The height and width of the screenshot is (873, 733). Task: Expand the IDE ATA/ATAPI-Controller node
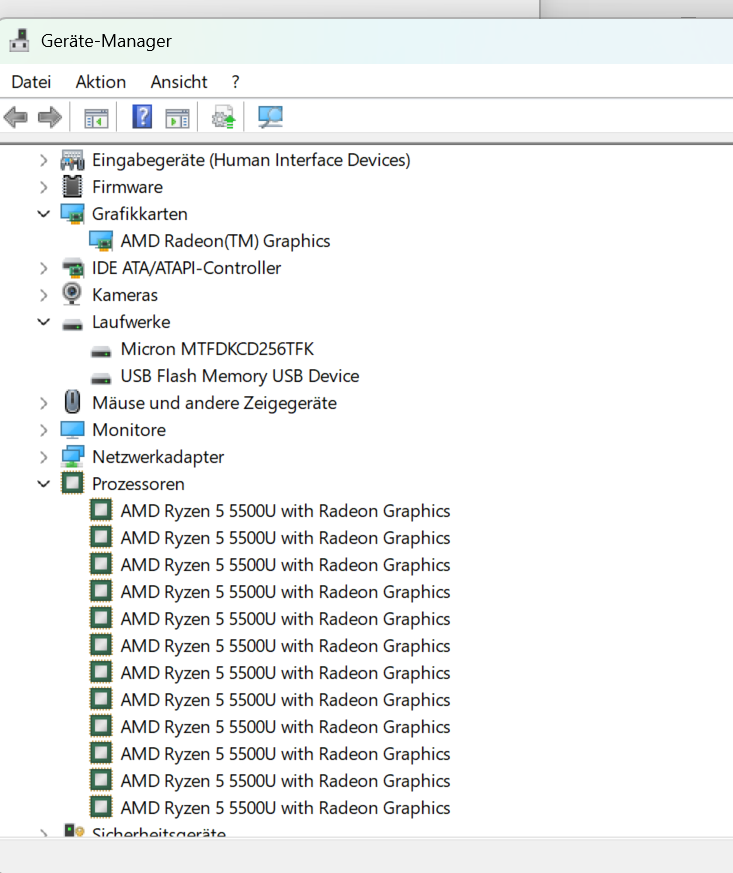[x=43, y=268]
